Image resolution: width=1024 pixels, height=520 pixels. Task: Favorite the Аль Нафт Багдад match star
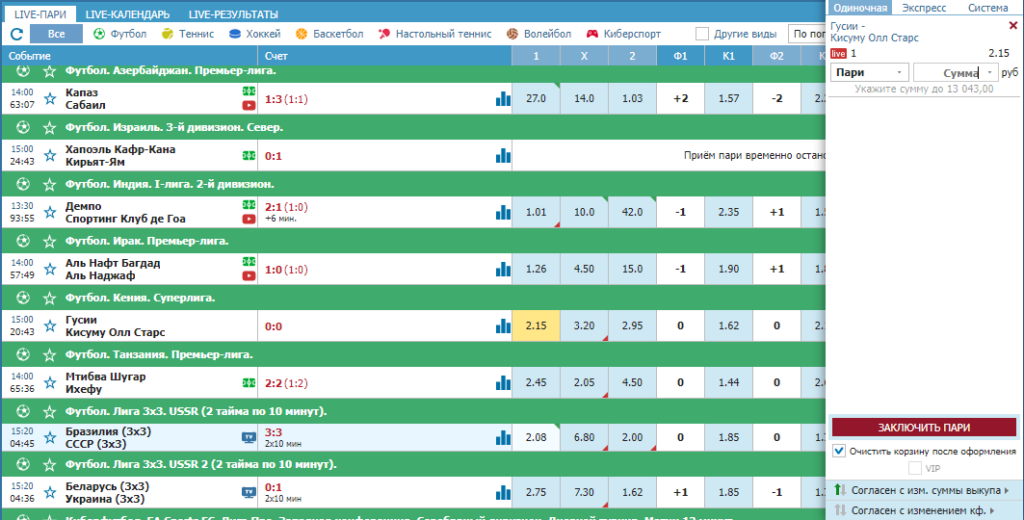click(50, 269)
